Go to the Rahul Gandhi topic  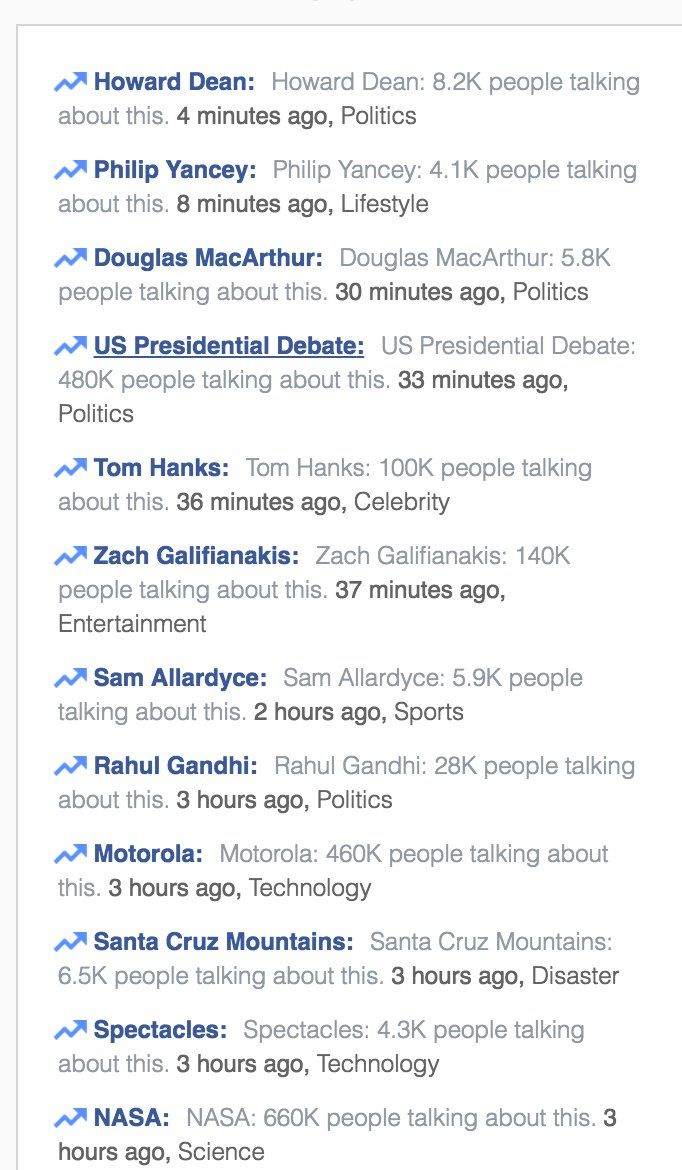coord(175,766)
